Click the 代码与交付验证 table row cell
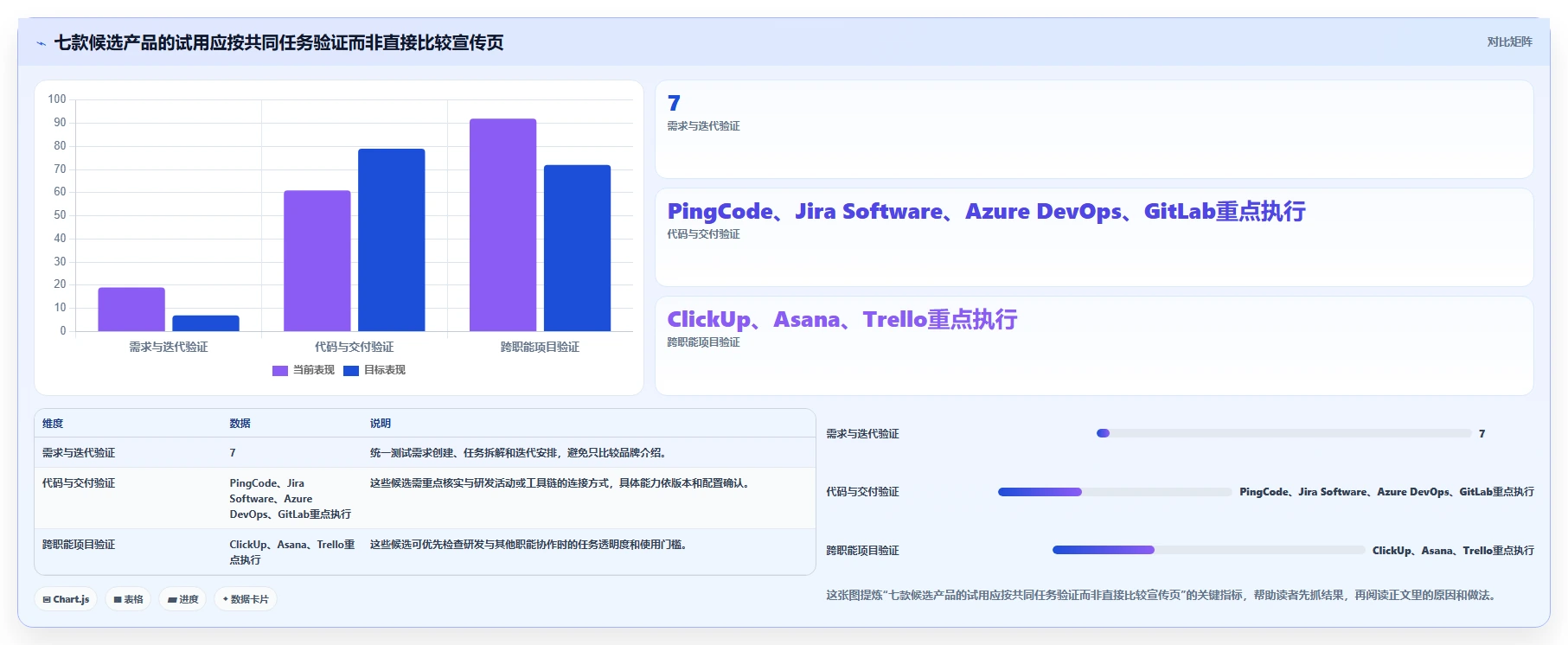Viewport: 1568px width, 645px height. click(79, 483)
